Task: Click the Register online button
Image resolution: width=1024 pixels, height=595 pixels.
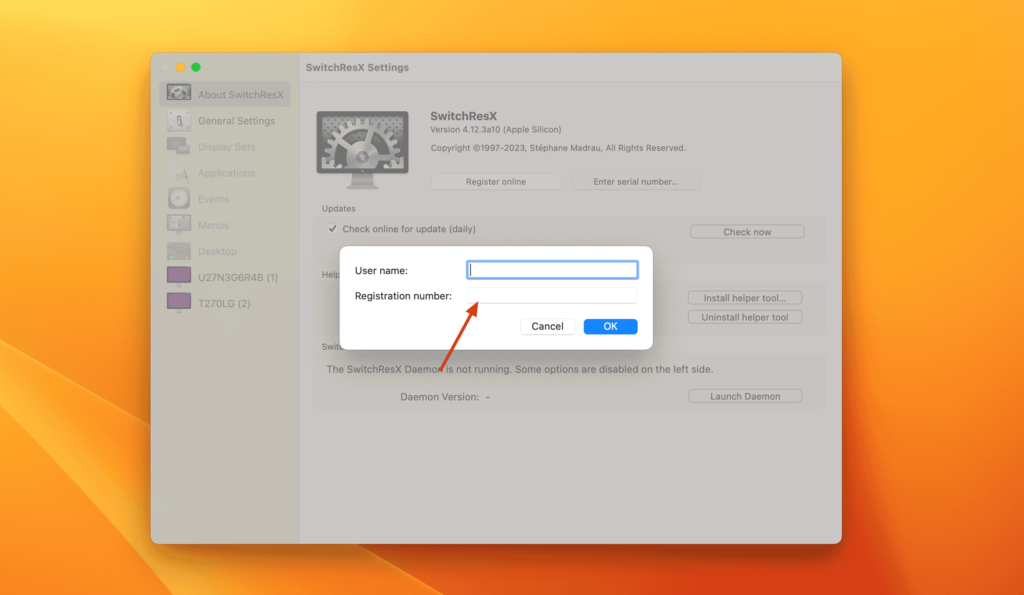Action: pyautogui.click(x=495, y=181)
